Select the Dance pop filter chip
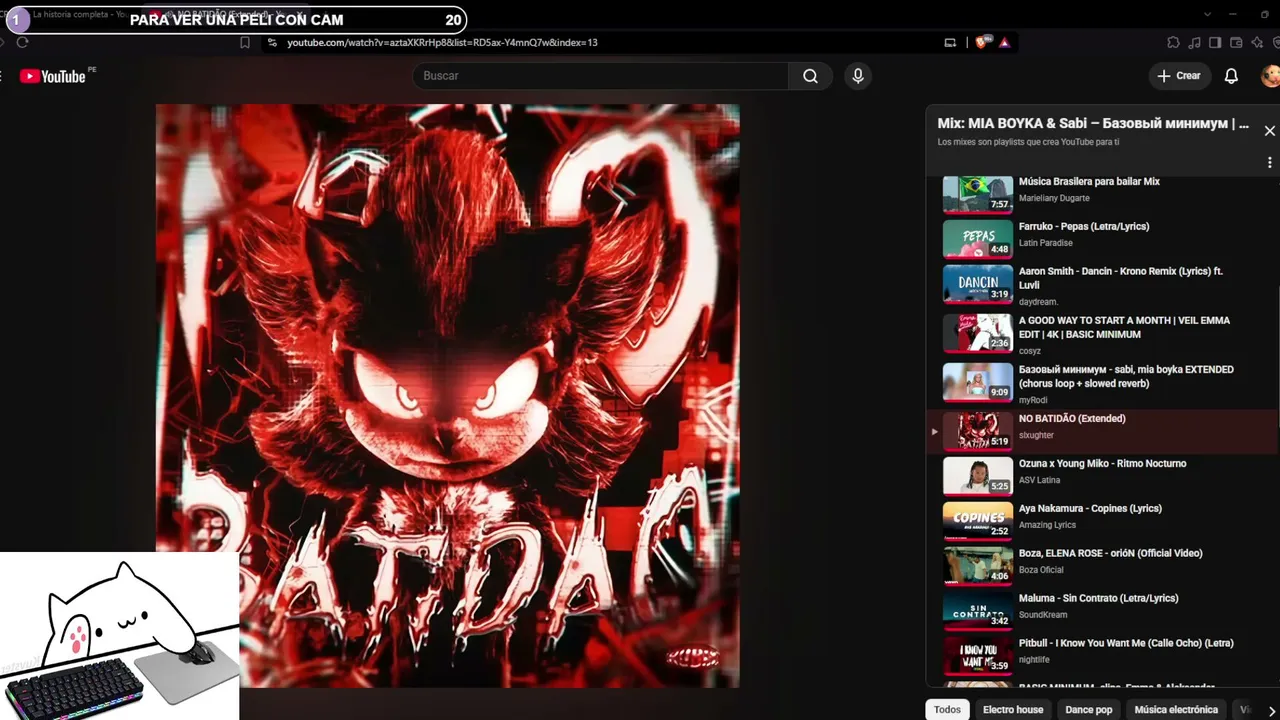Viewport: 1280px width, 720px height. [x=1089, y=710]
